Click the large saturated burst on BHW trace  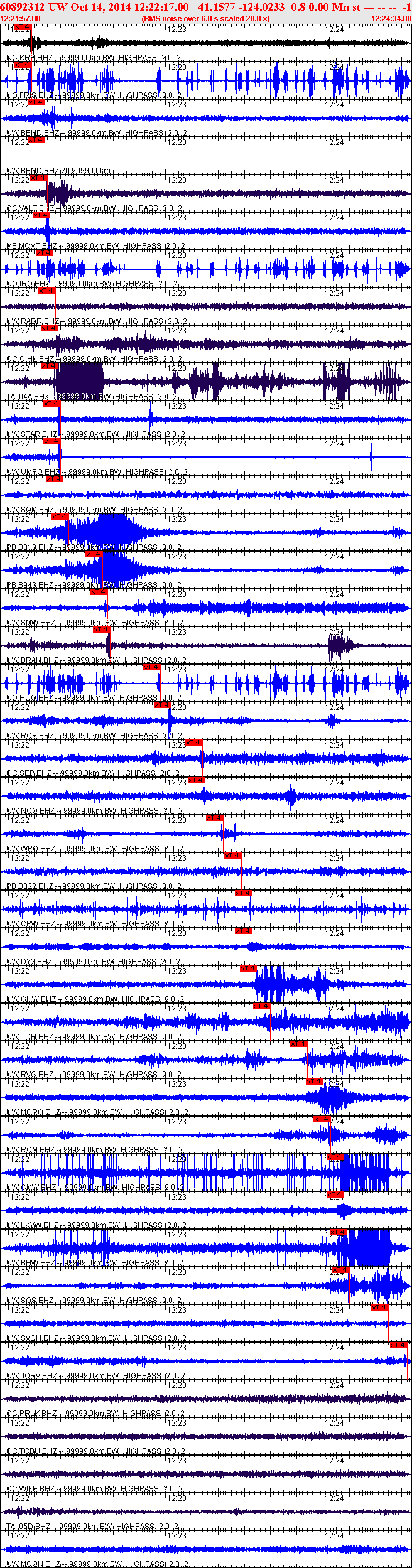[x=369, y=1248]
